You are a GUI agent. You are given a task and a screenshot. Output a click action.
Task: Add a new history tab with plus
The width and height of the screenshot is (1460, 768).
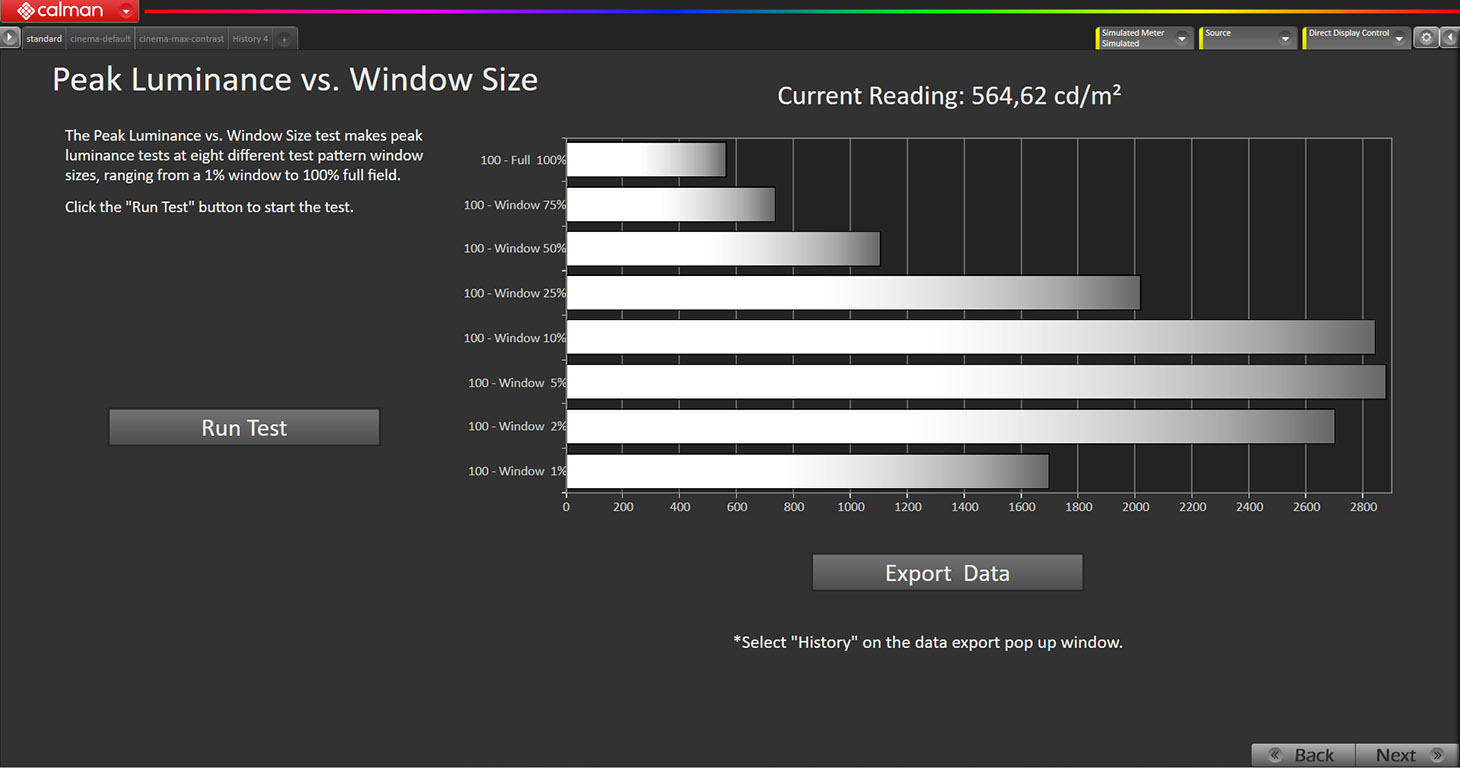tap(284, 40)
